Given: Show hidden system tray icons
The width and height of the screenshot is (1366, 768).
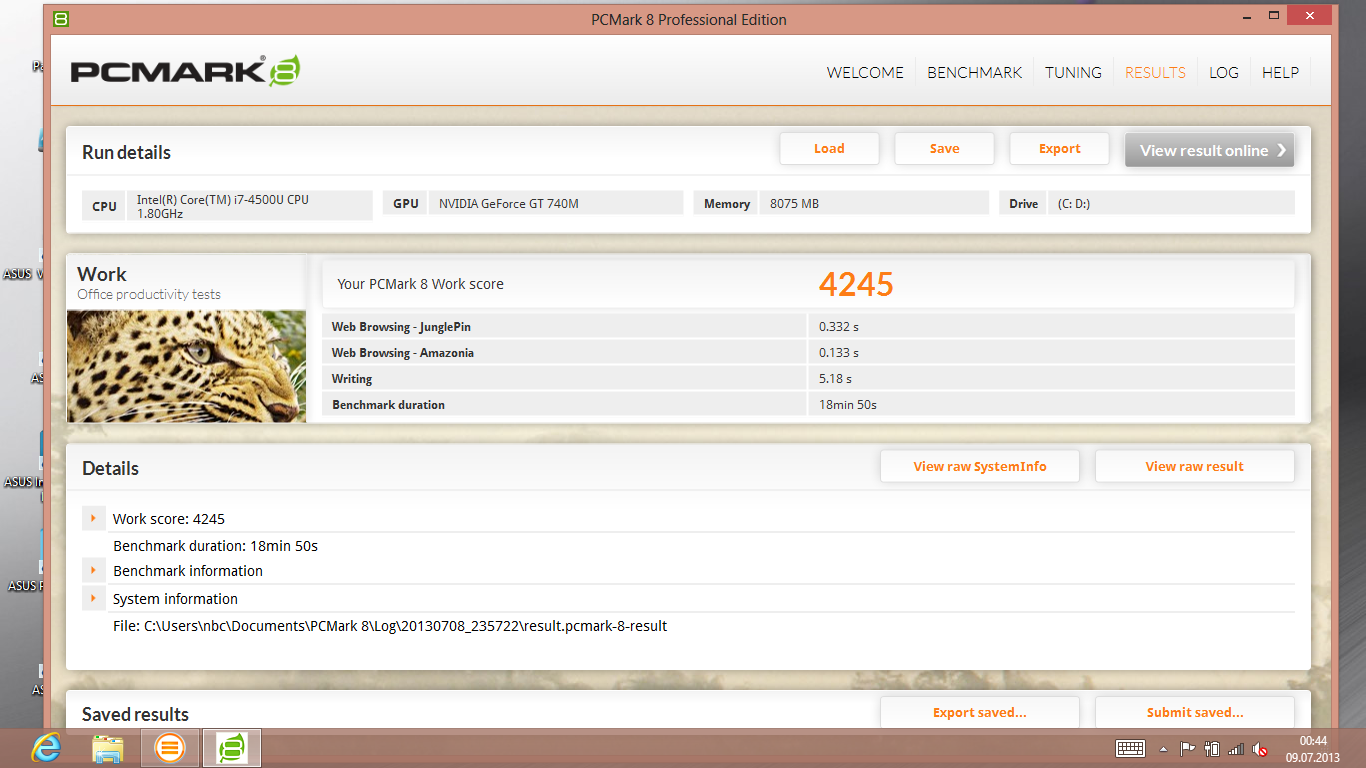Looking at the screenshot, I should click(x=1163, y=748).
